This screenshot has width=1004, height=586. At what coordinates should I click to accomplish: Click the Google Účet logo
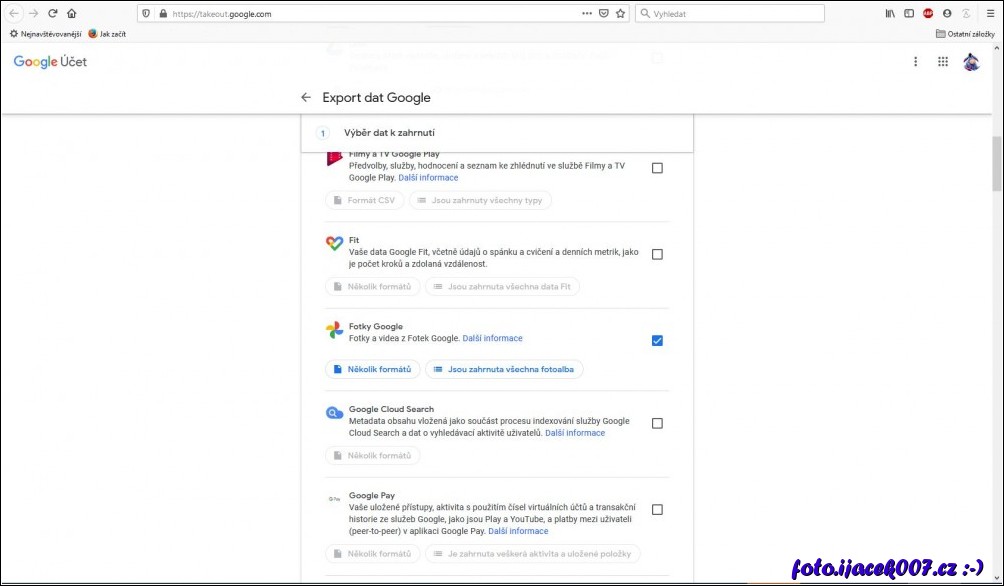(50, 62)
